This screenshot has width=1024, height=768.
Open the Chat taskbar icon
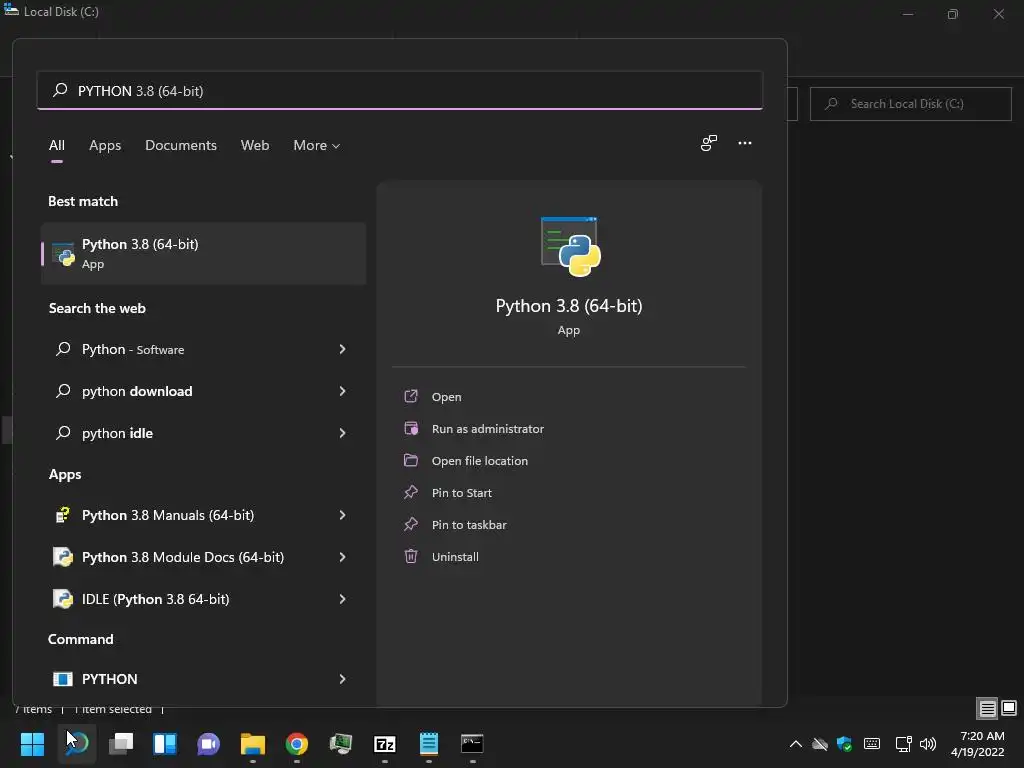[x=208, y=744]
